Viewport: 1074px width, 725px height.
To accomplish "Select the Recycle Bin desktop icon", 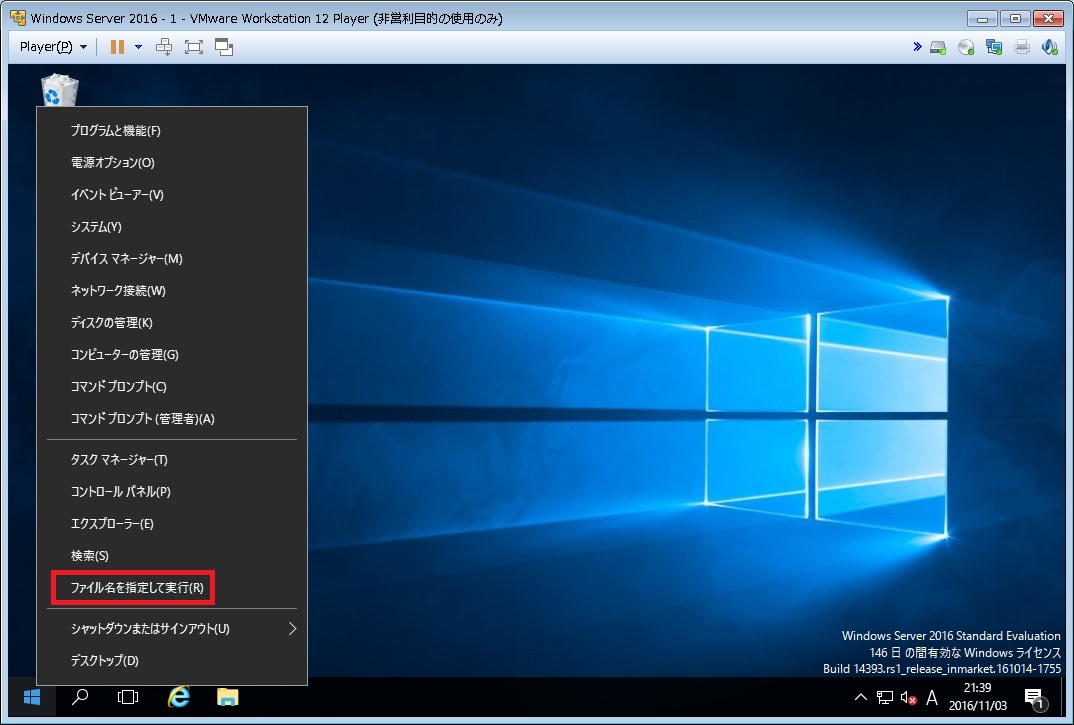I will [60, 90].
